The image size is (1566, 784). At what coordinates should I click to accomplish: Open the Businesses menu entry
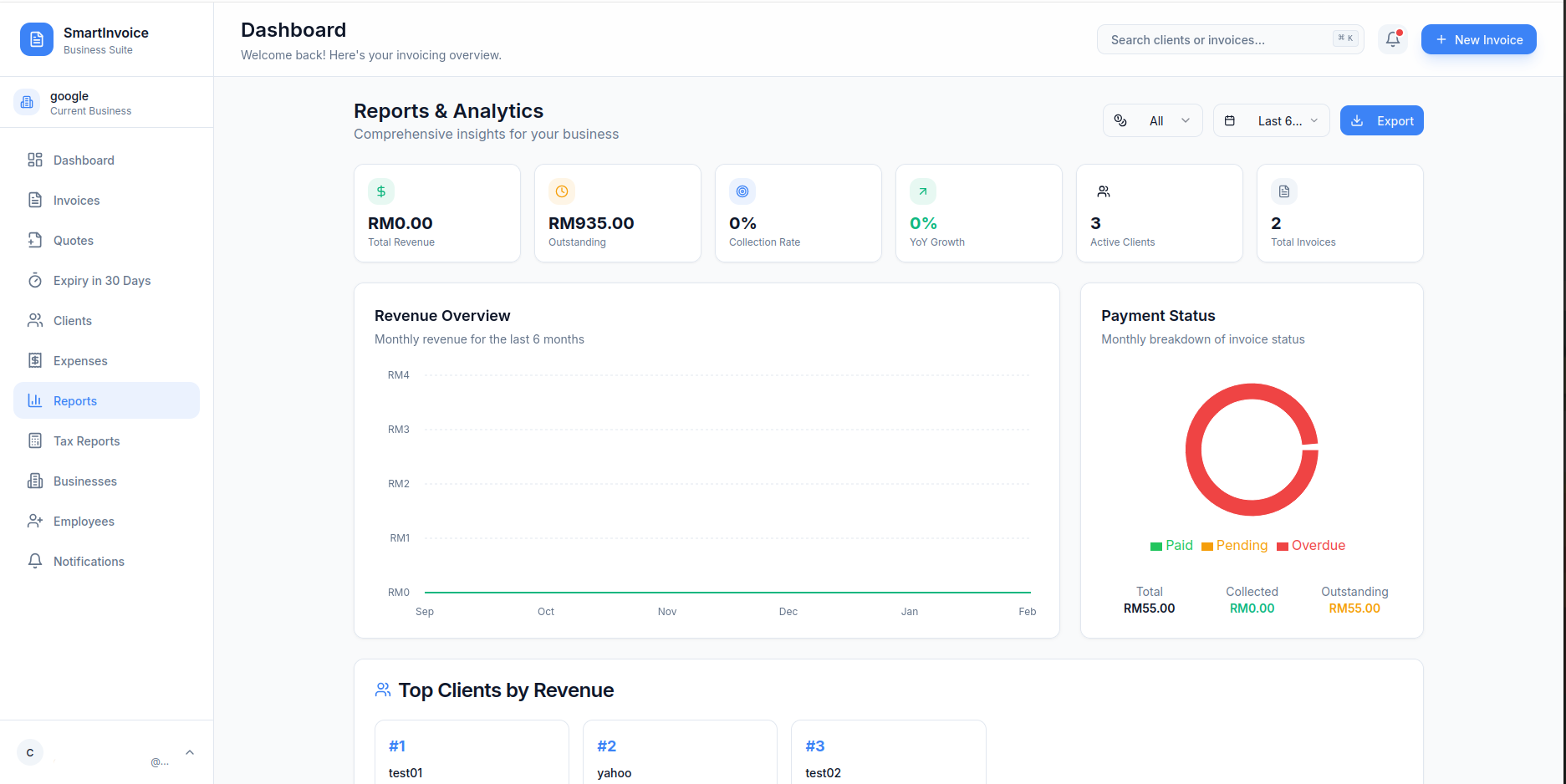coord(106,481)
